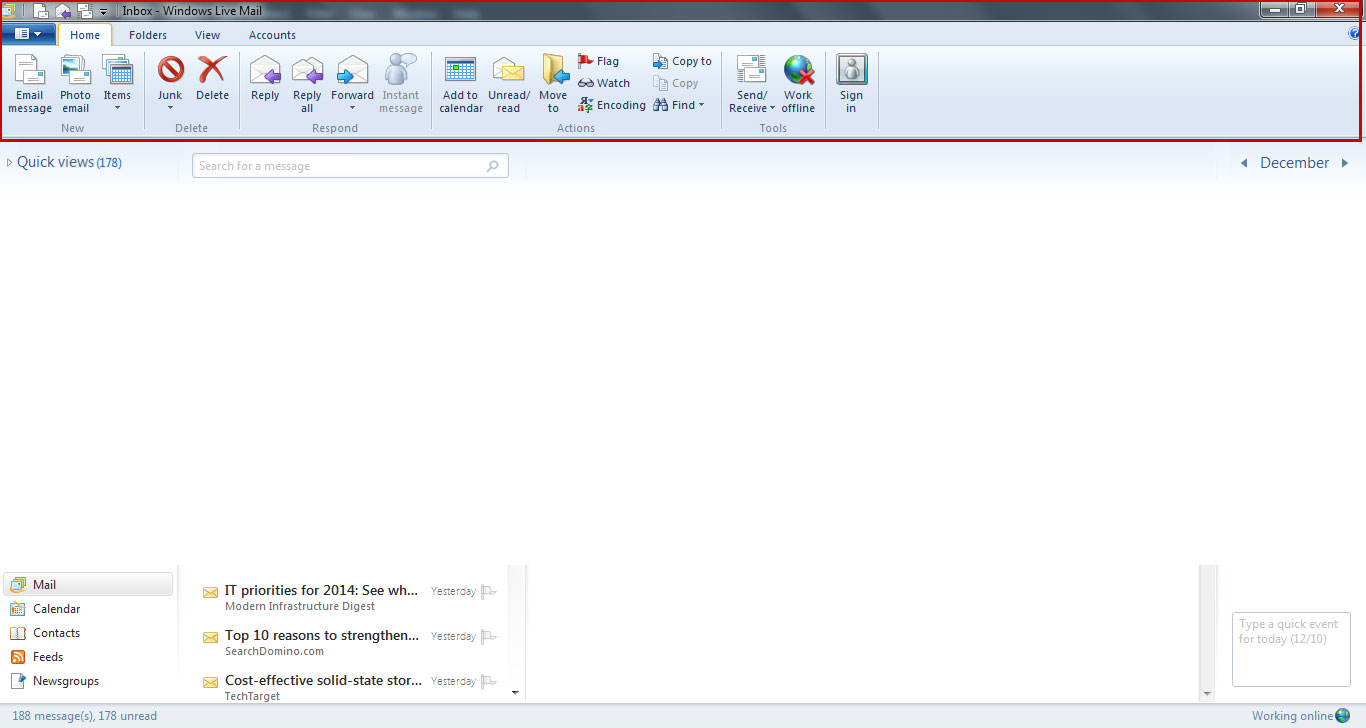Mark message as Unread/read
The image size is (1366, 728).
[508, 84]
